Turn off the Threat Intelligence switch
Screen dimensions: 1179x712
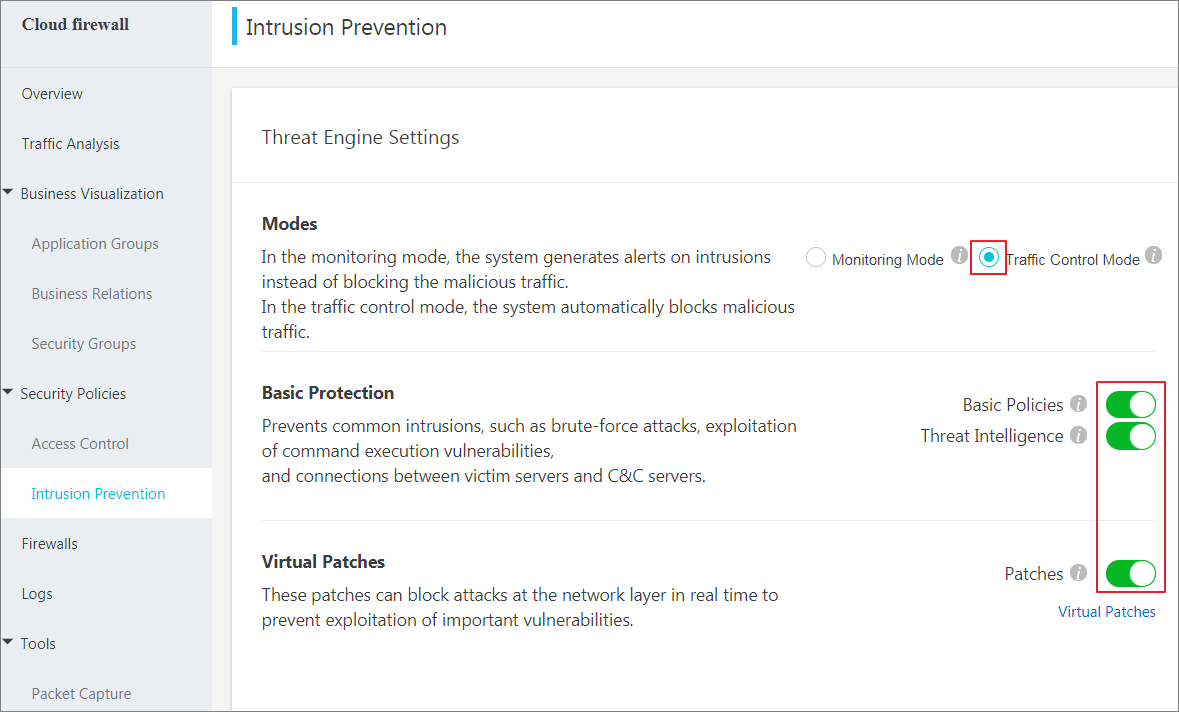pyautogui.click(x=1131, y=436)
